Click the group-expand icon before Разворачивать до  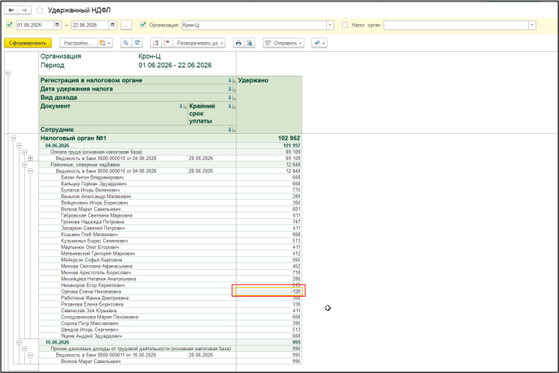(155, 43)
